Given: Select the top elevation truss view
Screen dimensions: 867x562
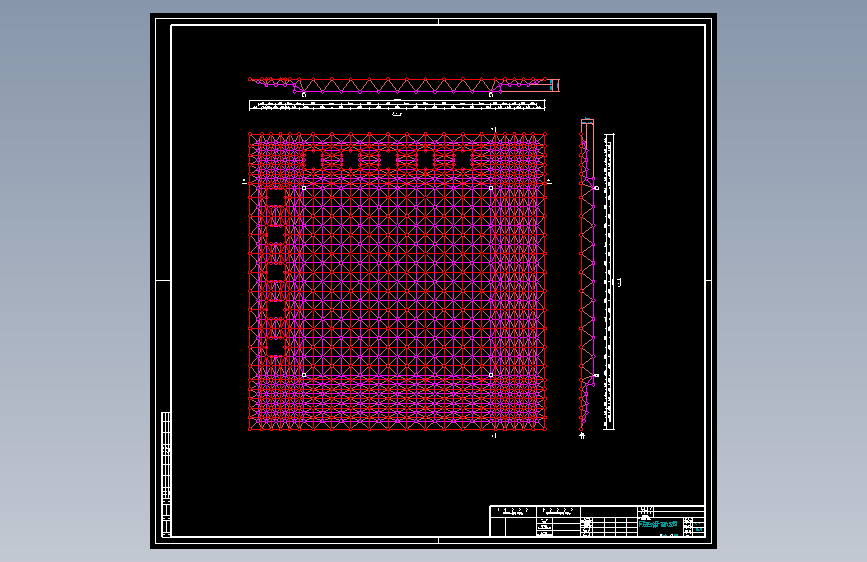Looking at the screenshot, I should (x=404, y=87).
